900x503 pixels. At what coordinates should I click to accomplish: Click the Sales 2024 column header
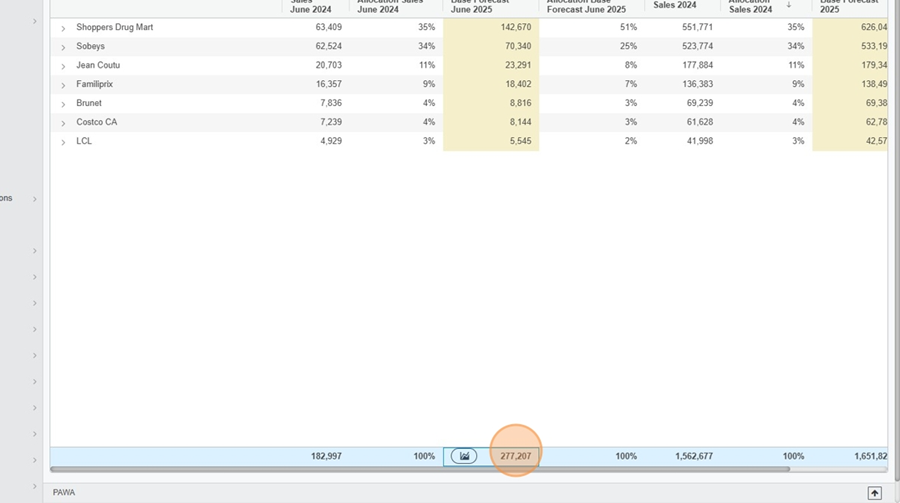675,5
